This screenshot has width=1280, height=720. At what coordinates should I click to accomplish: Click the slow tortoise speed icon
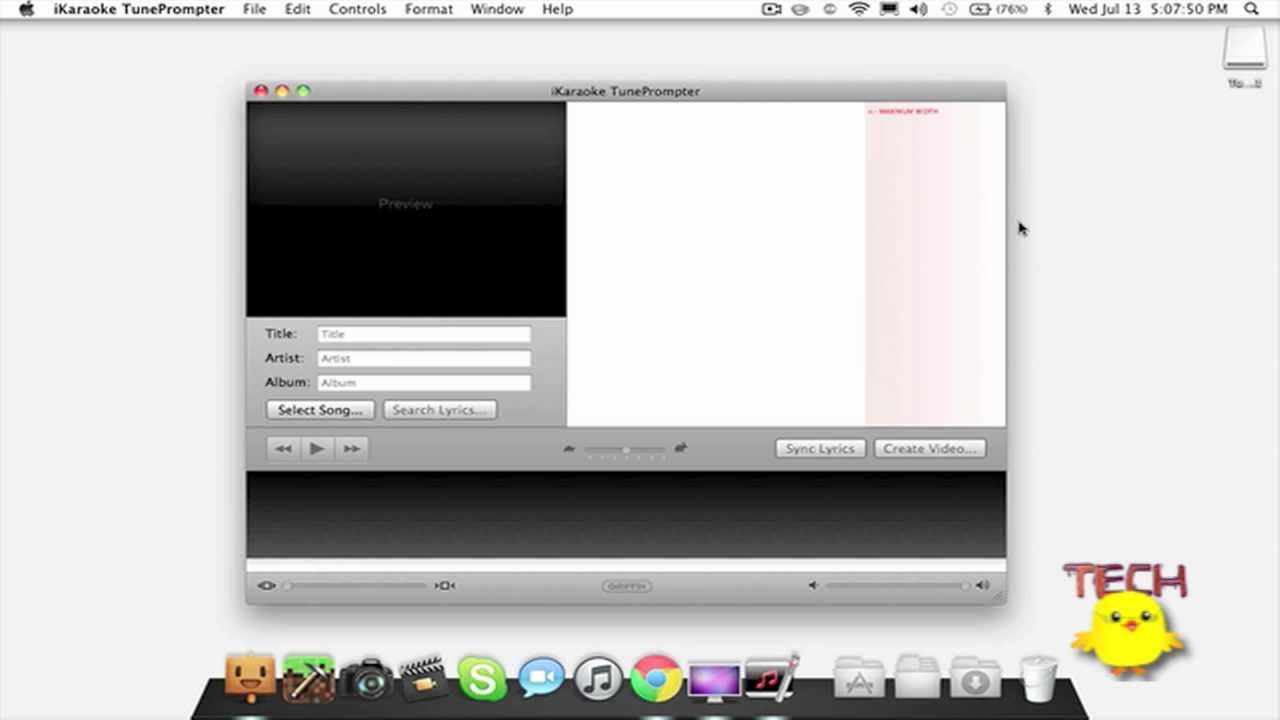pyautogui.click(x=569, y=449)
